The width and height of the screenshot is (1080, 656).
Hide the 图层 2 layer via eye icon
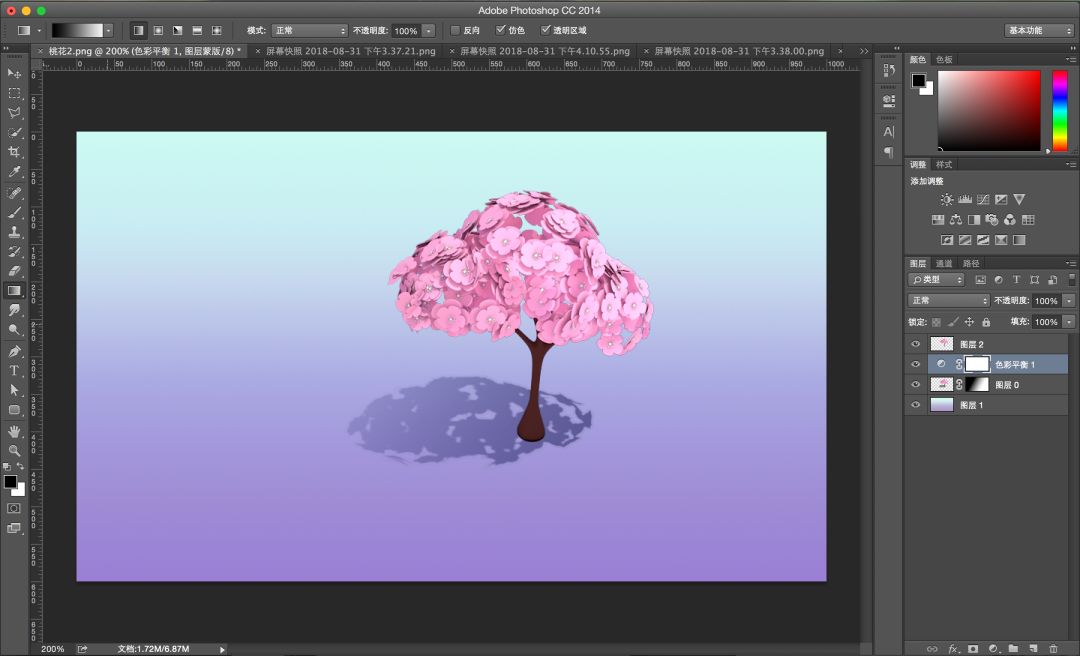(915, 344)
